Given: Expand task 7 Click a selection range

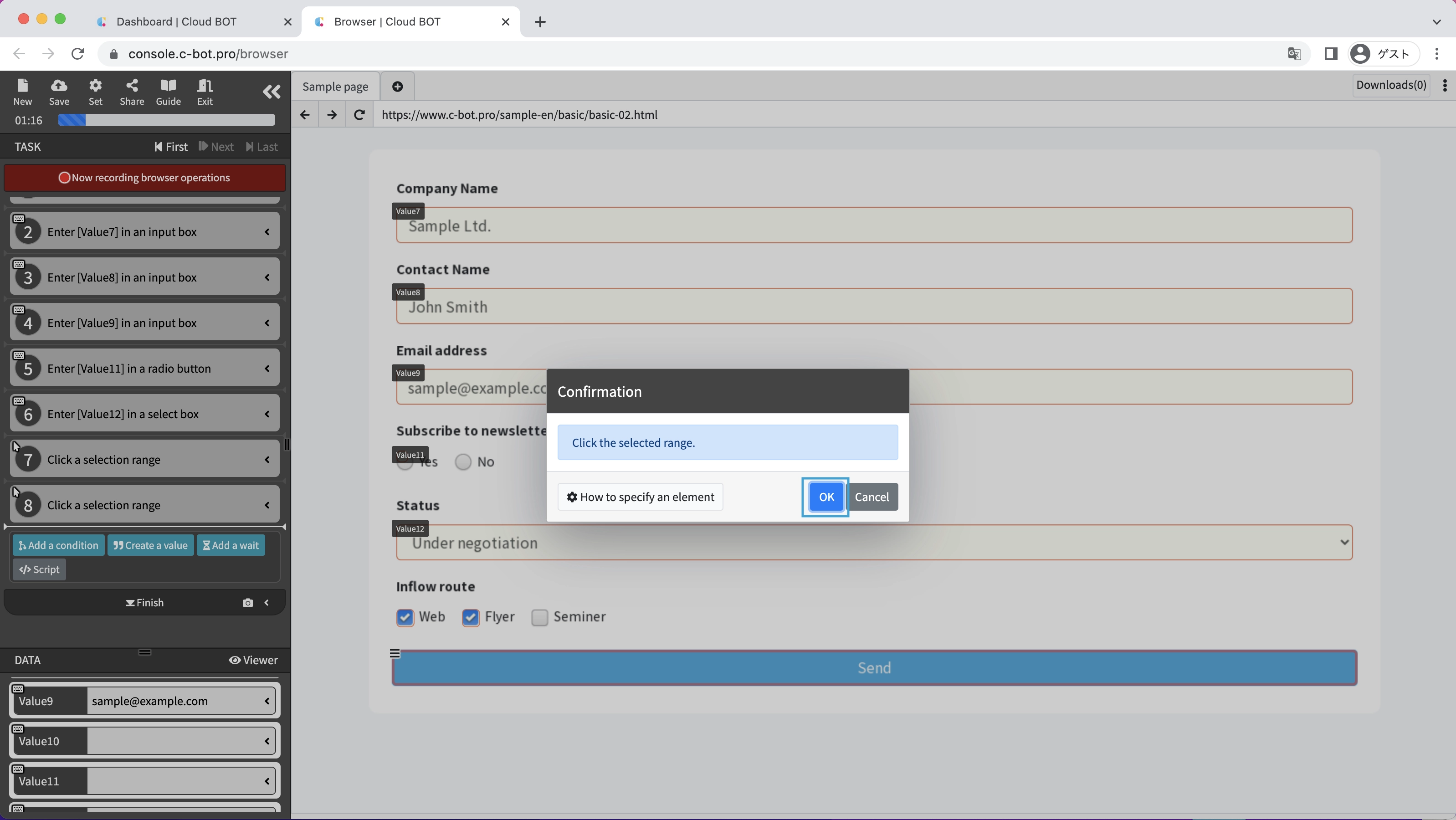Looking at the screenshot, I should click(267, 460).
